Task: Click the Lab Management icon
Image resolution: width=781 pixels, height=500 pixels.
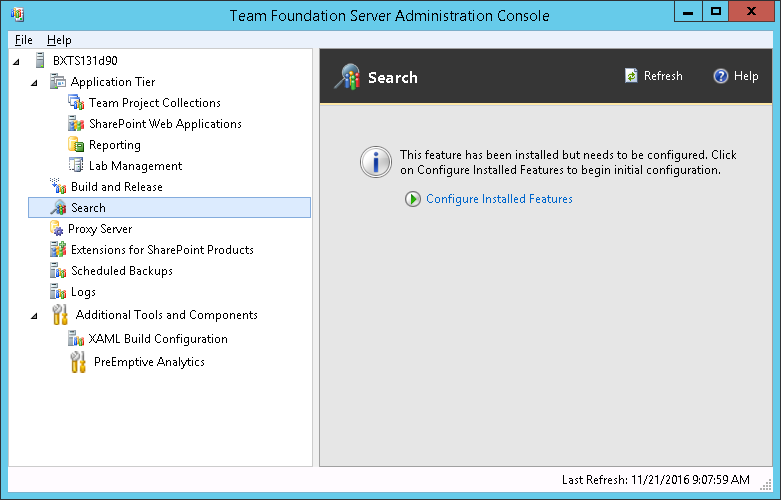Action: coord(76,165)
